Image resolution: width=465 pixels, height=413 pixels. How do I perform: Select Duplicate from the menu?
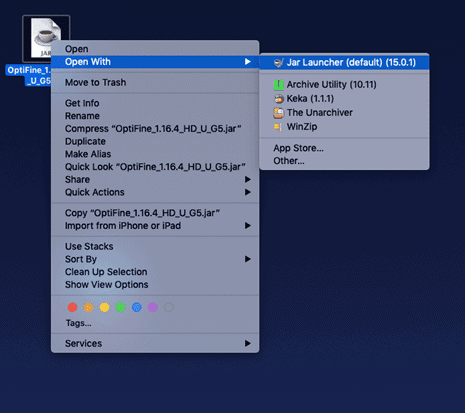155,141
